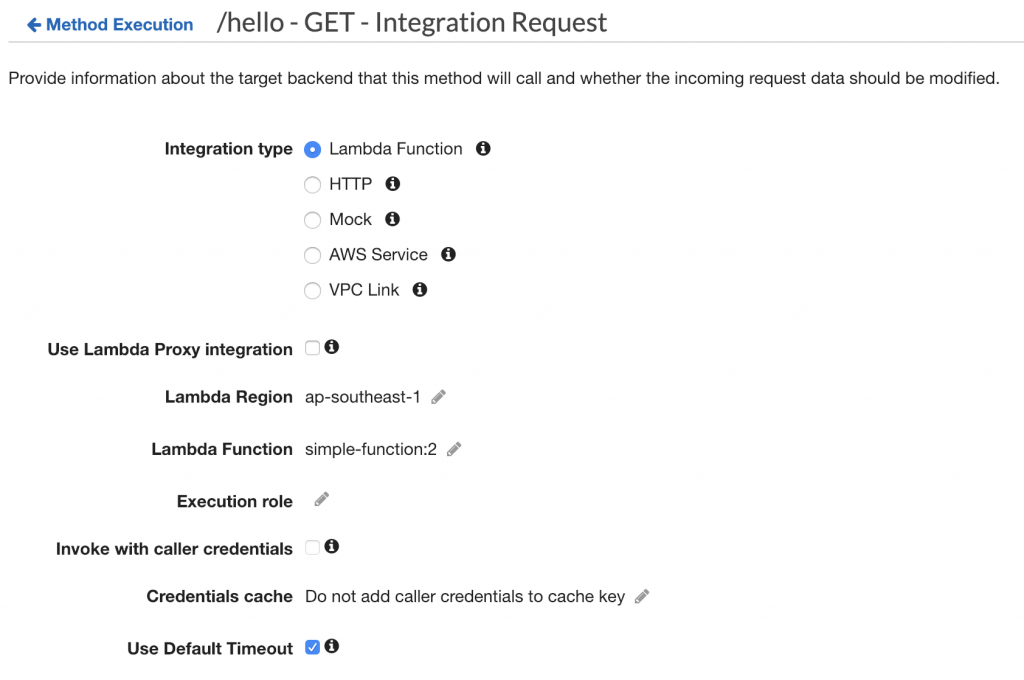1024x680 pixels.
Task: View info for Use Default Timeout
Action: coord(331,647)
